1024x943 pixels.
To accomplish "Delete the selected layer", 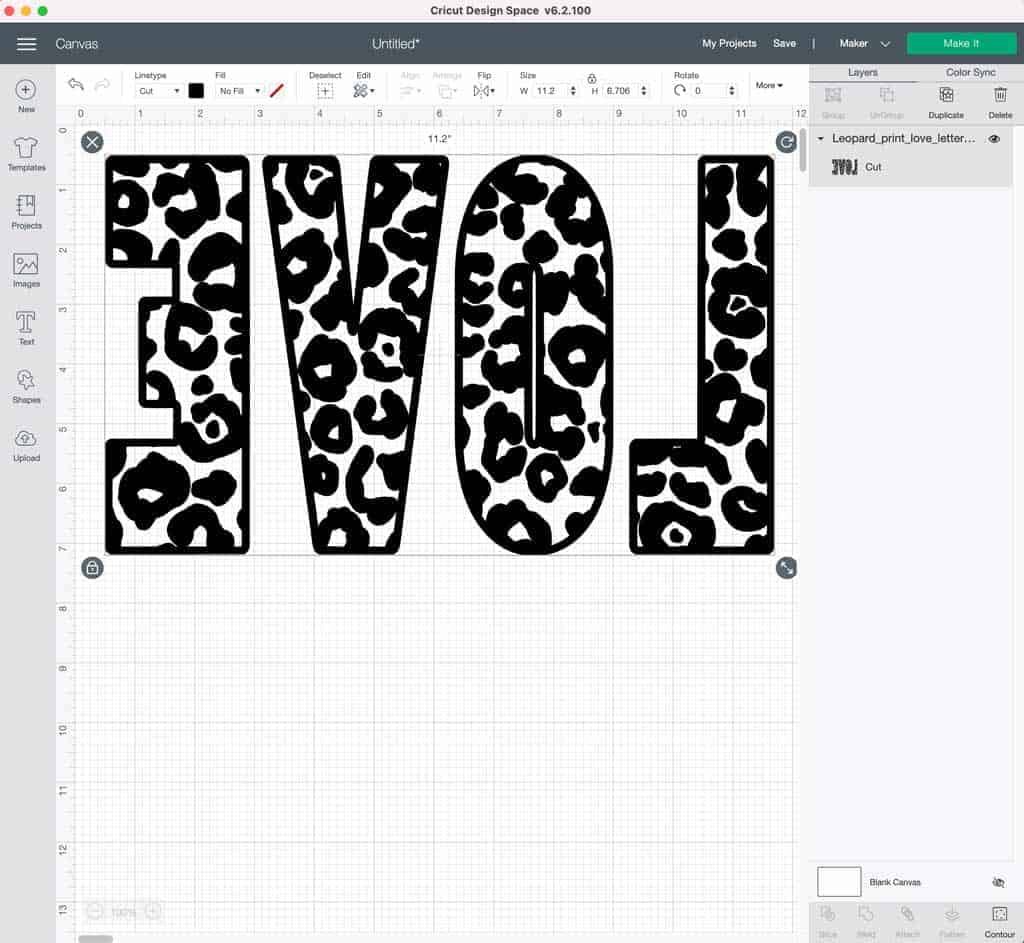I will coord(1000,103).
